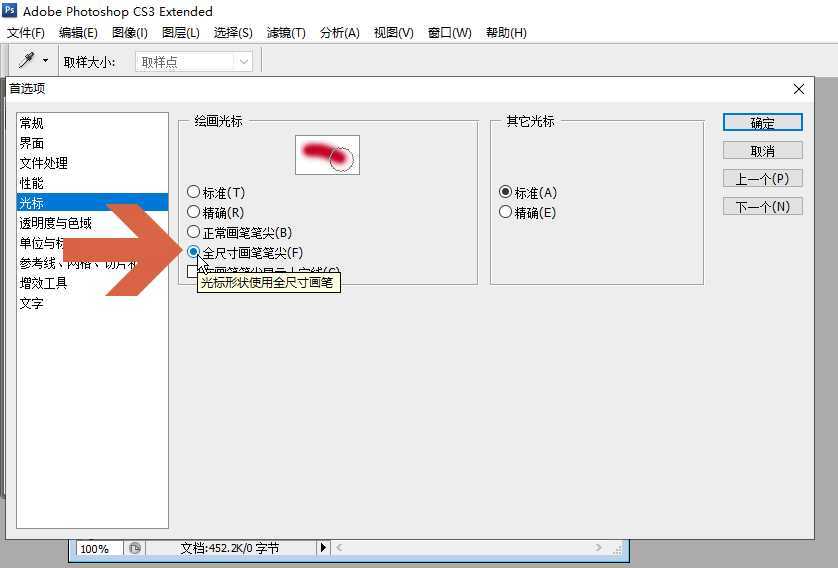Select the Eyedropper tool icon in options bar
Screen dimensions: 838x568
[x=26, y=61]
